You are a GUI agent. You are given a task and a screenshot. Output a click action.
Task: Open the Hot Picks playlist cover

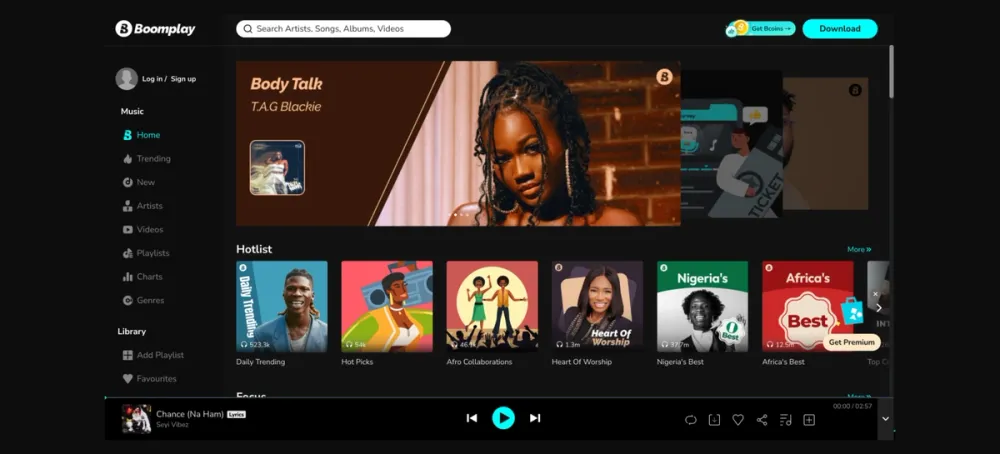pos(387,306)
